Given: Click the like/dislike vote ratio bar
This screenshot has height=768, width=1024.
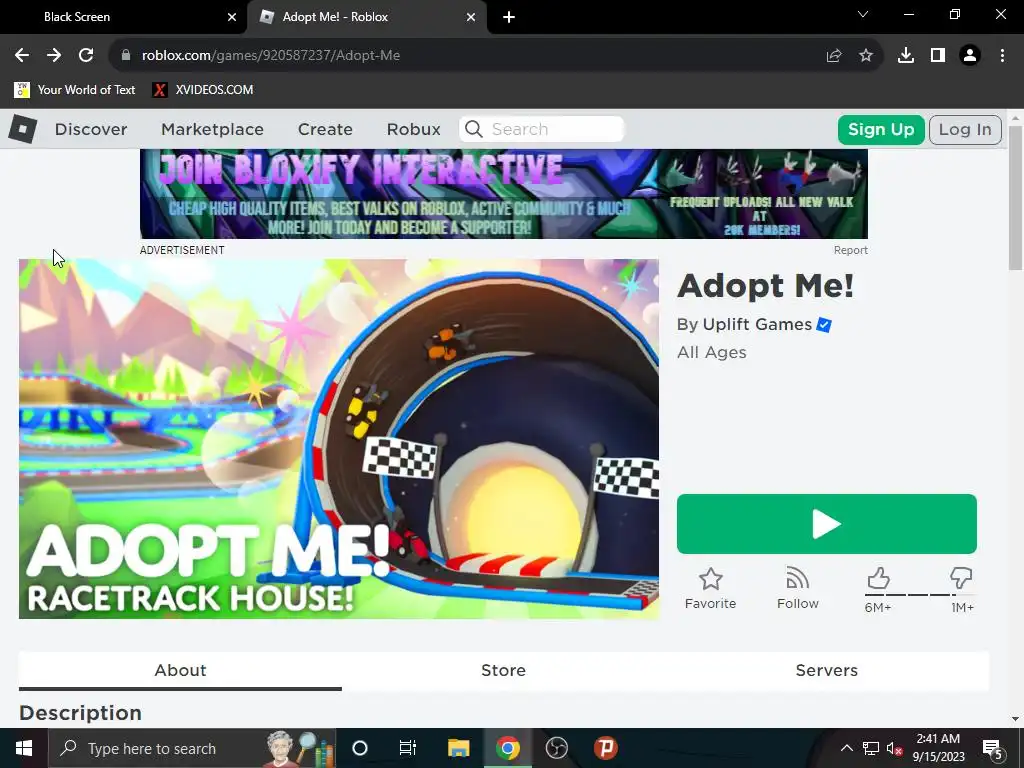Looking at the screenshot, I should tap(920, 595).
